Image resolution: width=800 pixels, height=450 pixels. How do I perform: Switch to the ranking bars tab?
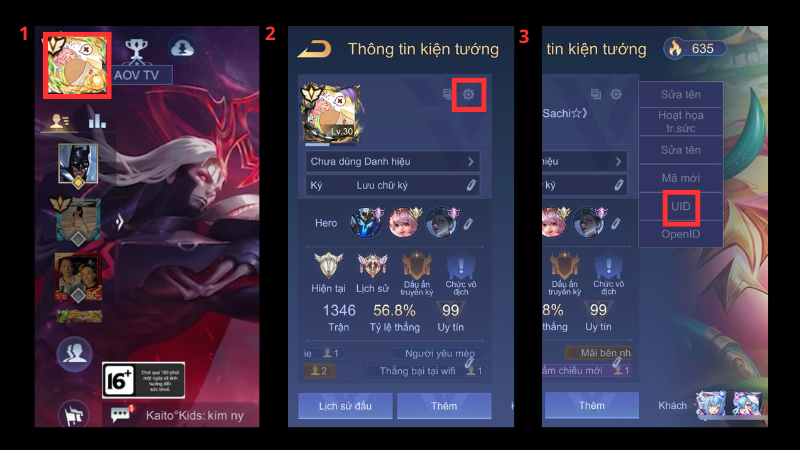point(97,119)
